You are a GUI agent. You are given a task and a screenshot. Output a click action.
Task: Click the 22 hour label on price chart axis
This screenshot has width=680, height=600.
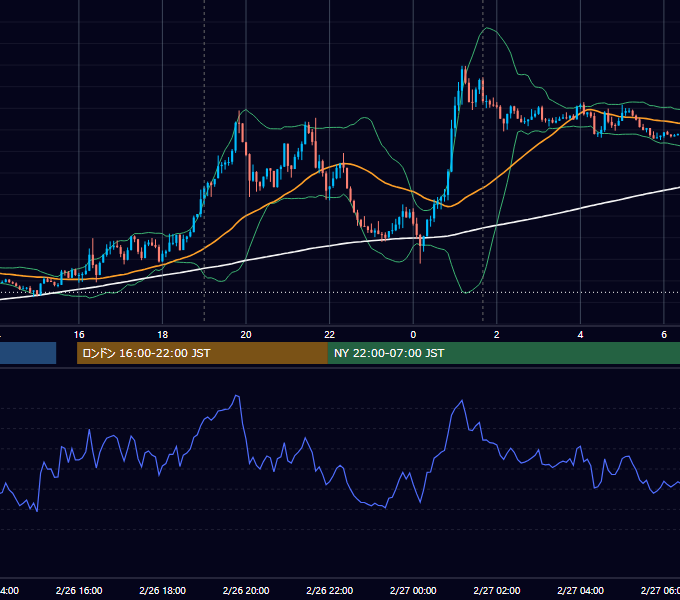(x=330, y=335)
